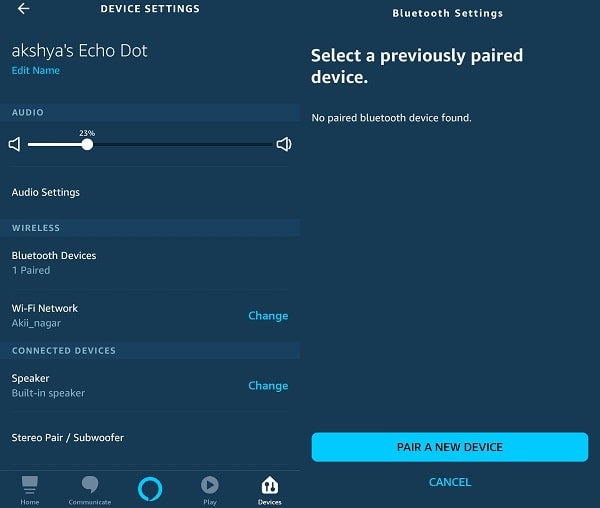Tap Pair a New Device button
This screenshot has height=508, width=600.
450,447
